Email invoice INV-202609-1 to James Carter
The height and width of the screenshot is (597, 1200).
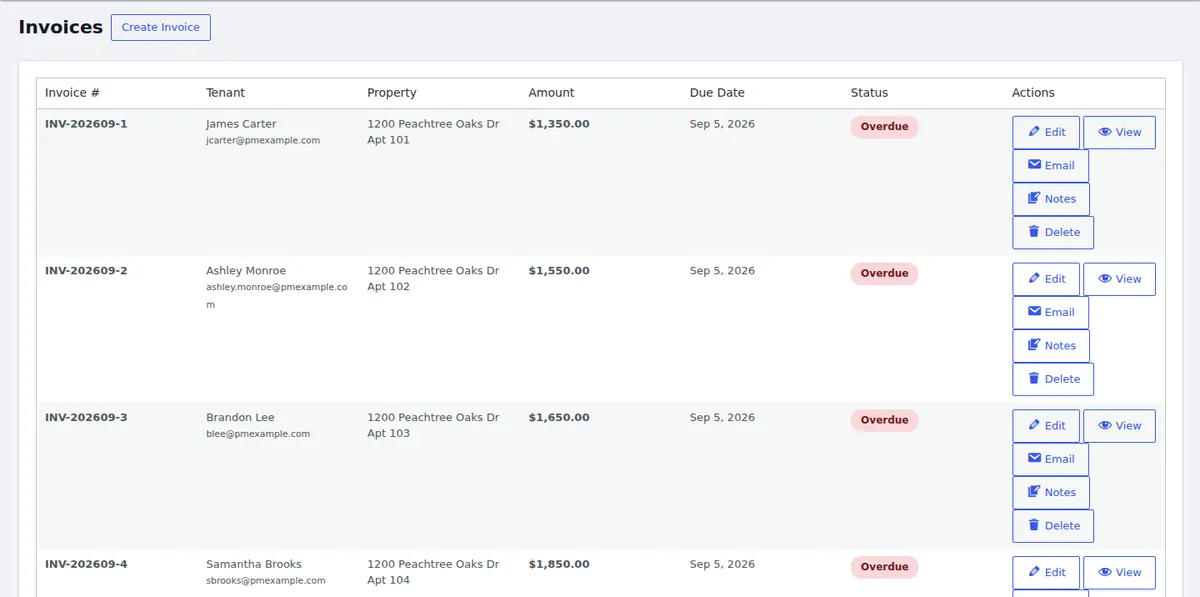click(x=1051, y=166)
